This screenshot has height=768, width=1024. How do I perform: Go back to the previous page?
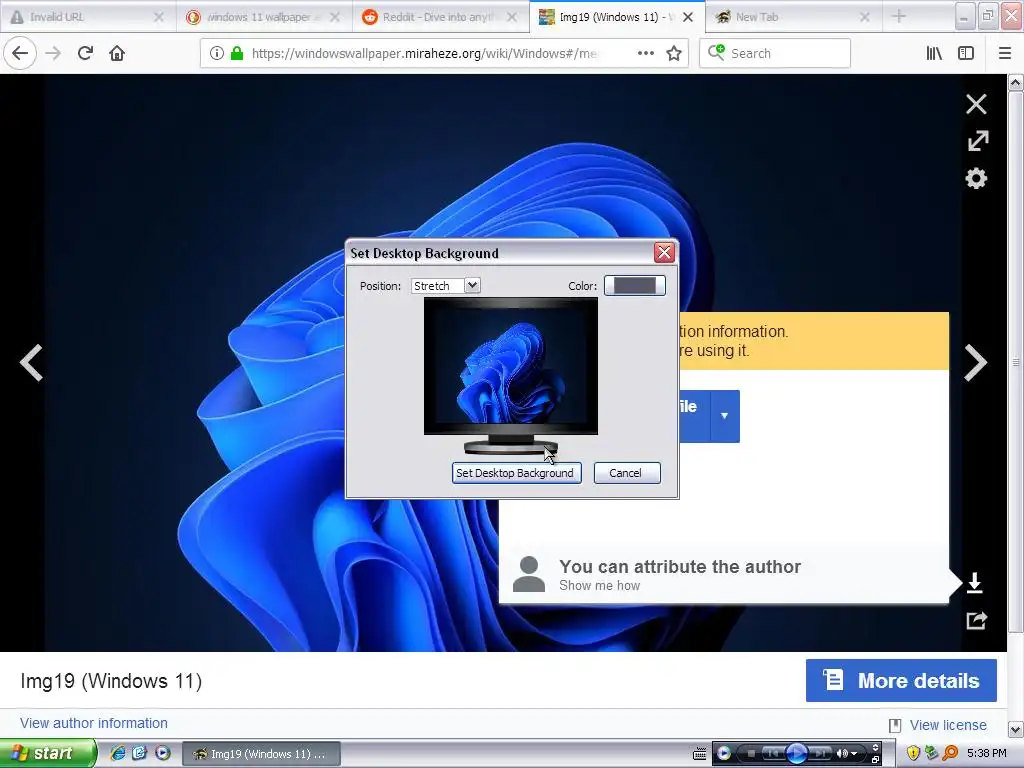20,53
